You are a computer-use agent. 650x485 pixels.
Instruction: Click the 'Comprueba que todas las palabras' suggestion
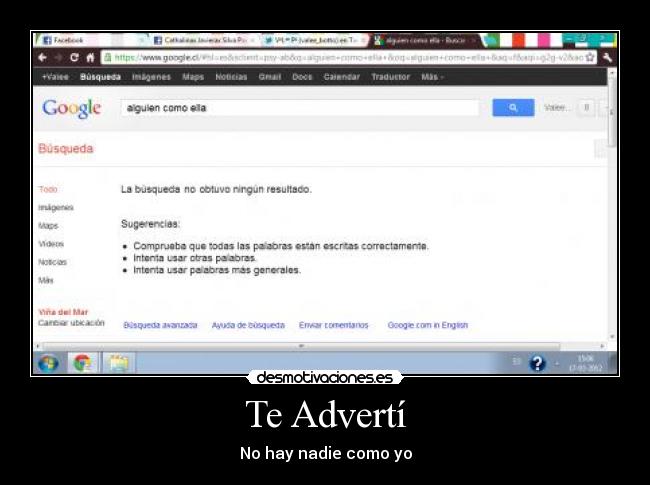(x=281, y=246)
